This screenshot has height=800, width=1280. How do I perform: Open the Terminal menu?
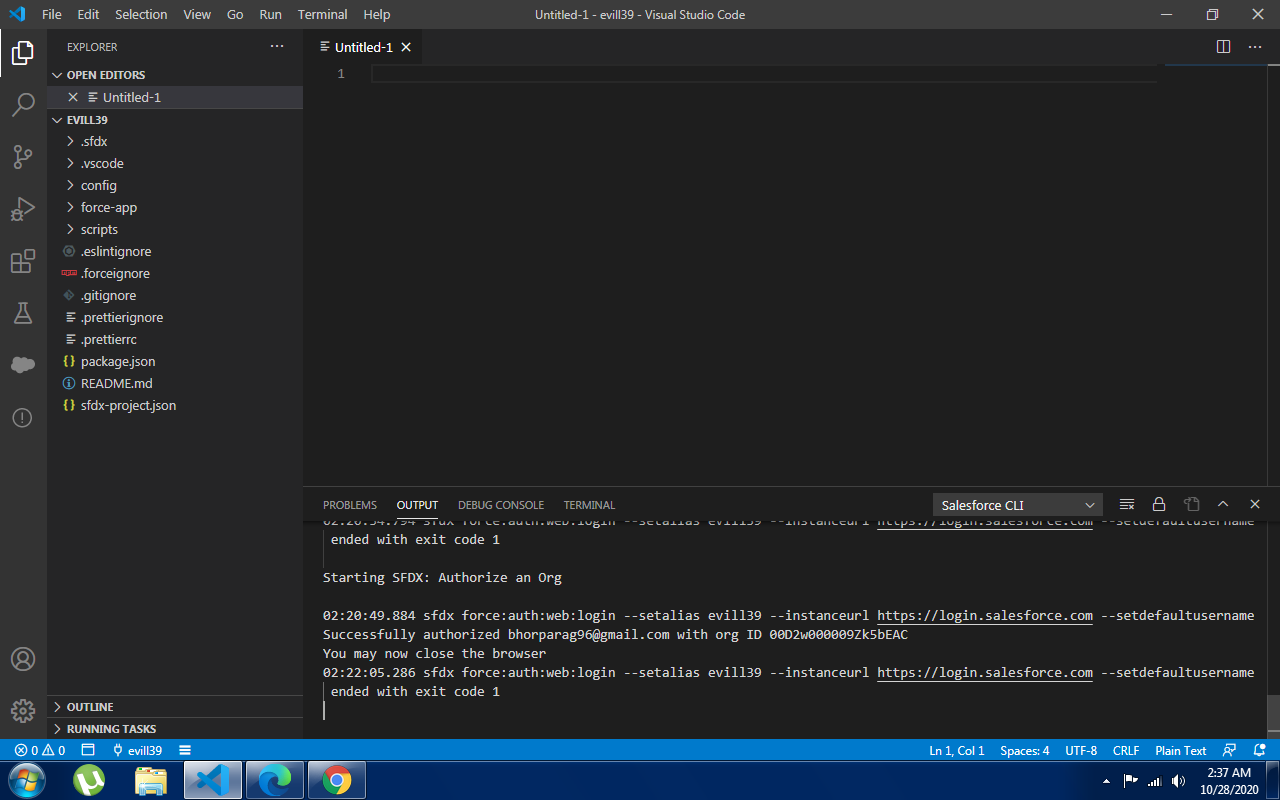(x=322, y=14)
